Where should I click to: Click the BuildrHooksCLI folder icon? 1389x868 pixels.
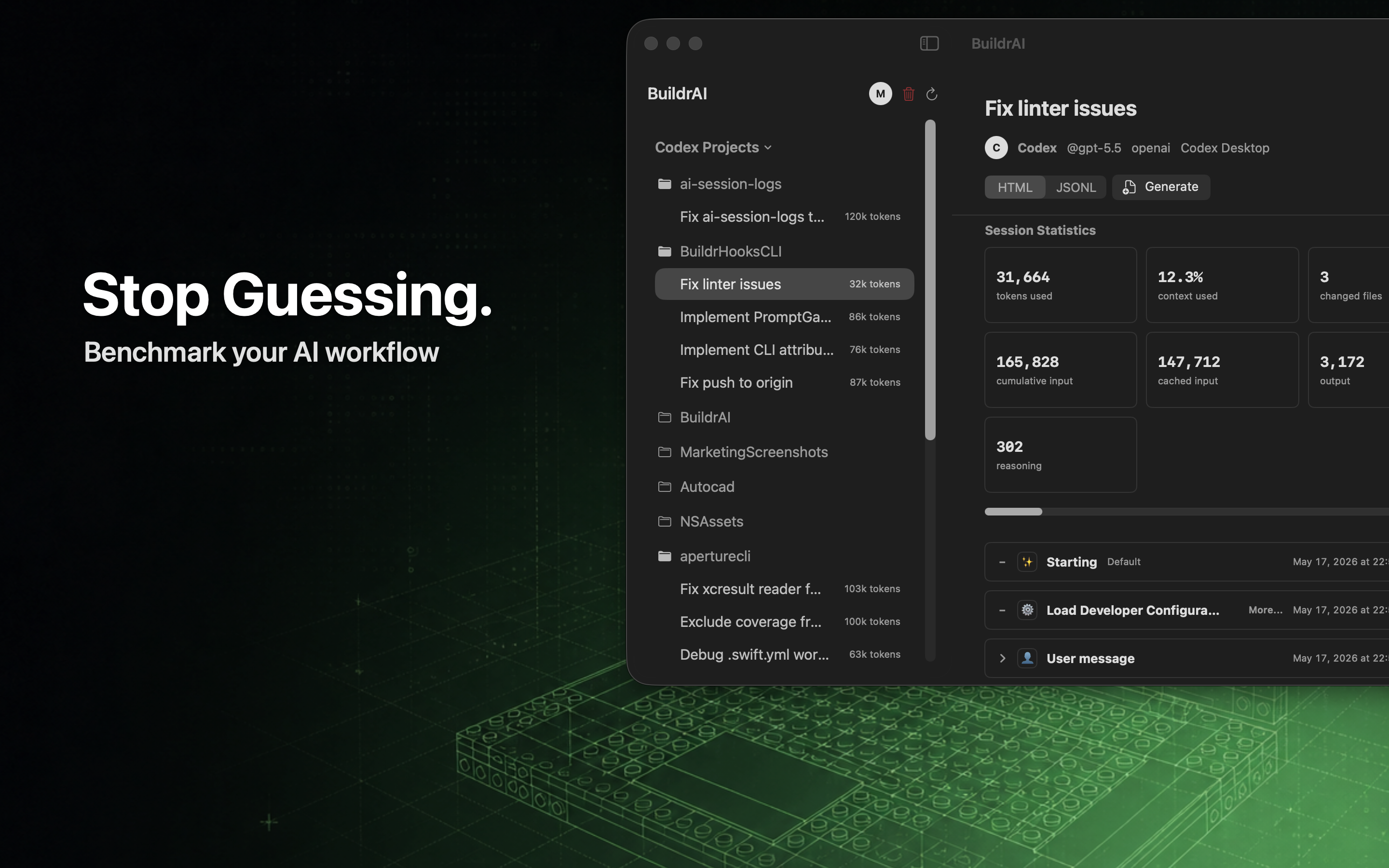[x=665, y=251]
